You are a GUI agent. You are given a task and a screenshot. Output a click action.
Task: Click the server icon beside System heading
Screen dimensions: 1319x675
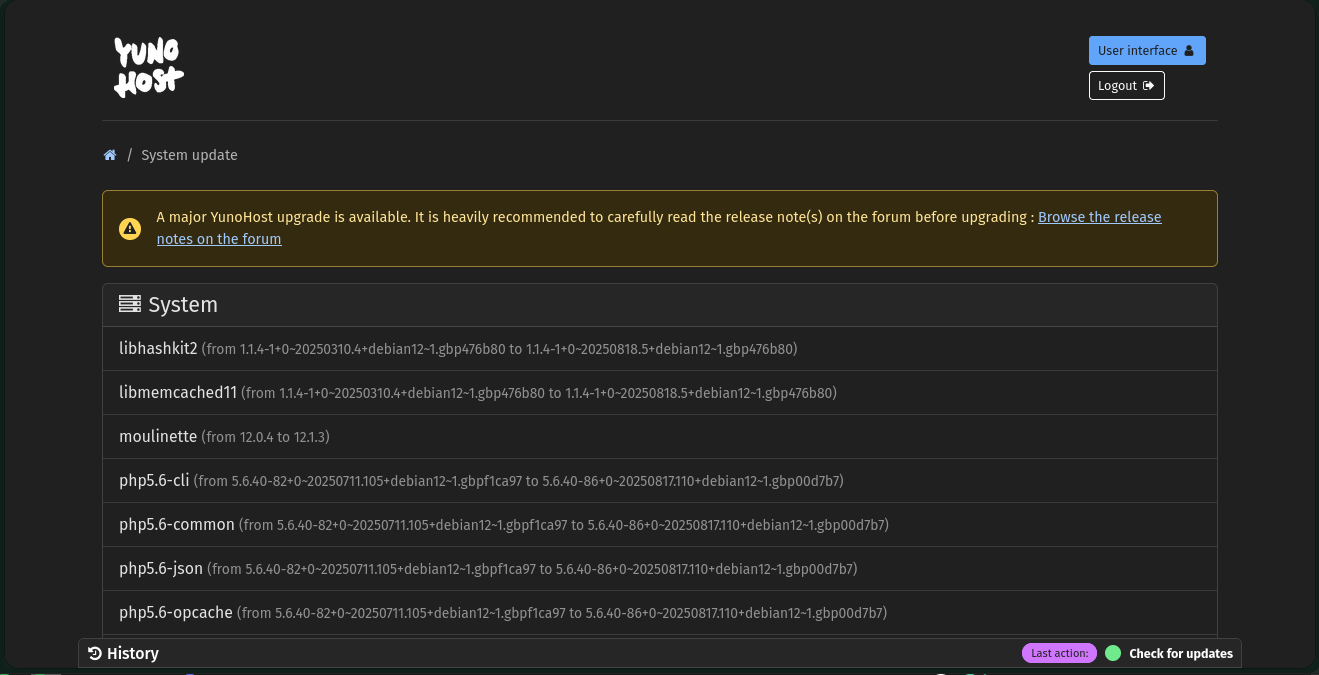pyautogui.click(x=130, y=305)
